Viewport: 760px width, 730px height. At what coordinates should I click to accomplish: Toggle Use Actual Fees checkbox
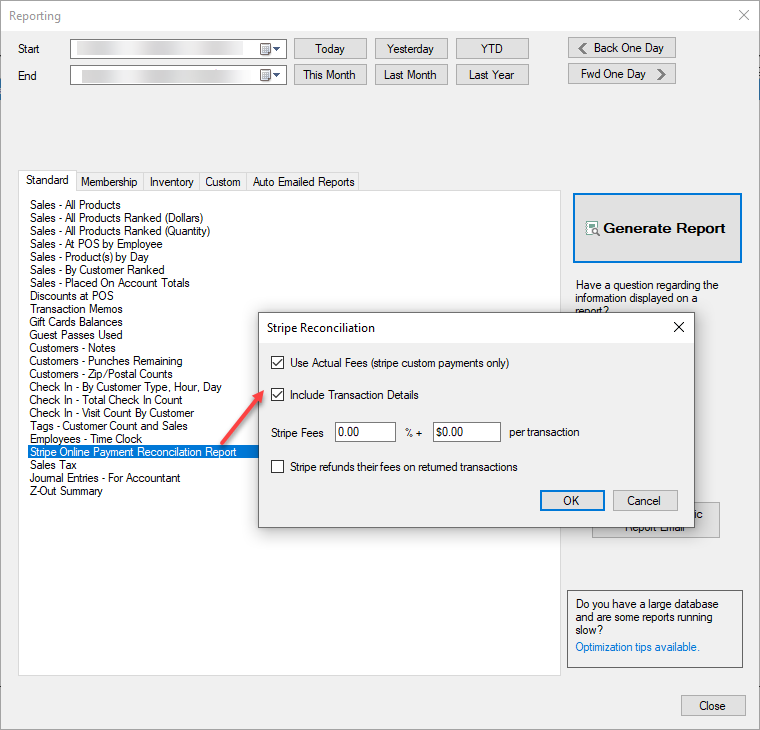click(277, 363)
